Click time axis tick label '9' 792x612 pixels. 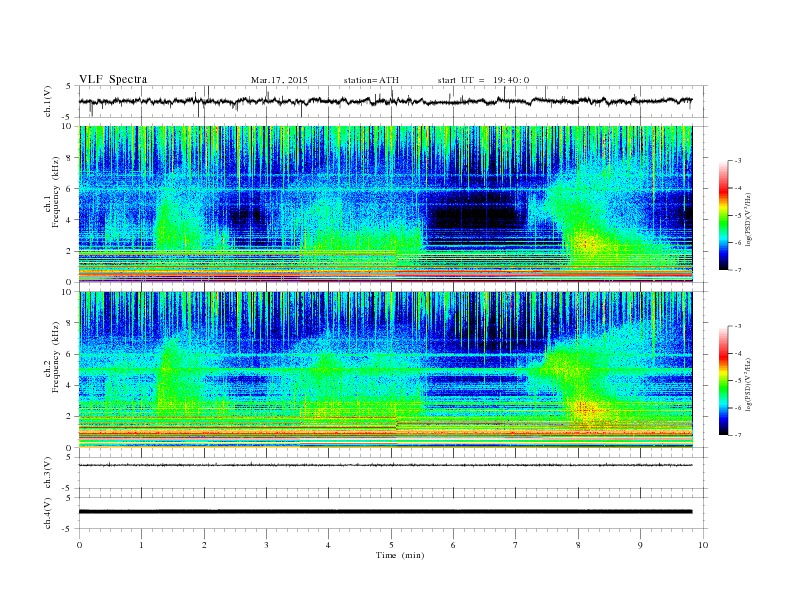640,545
